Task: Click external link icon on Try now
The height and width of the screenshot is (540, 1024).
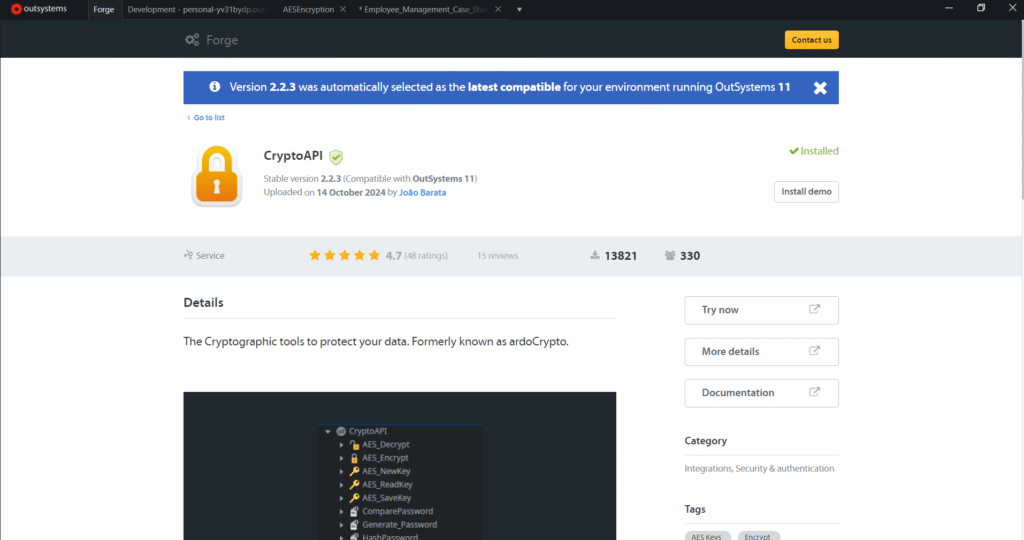Action: (x=814, y=310)
